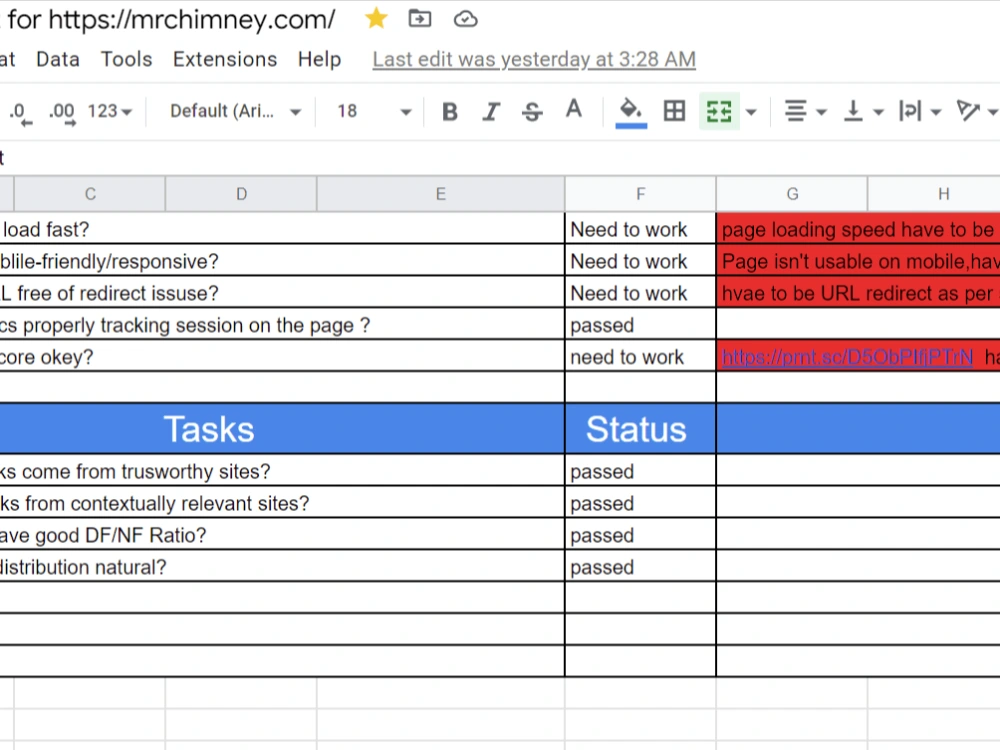1000x750 pixels.
Task: Click the merge cells icon
Action: tap(719, 112)
